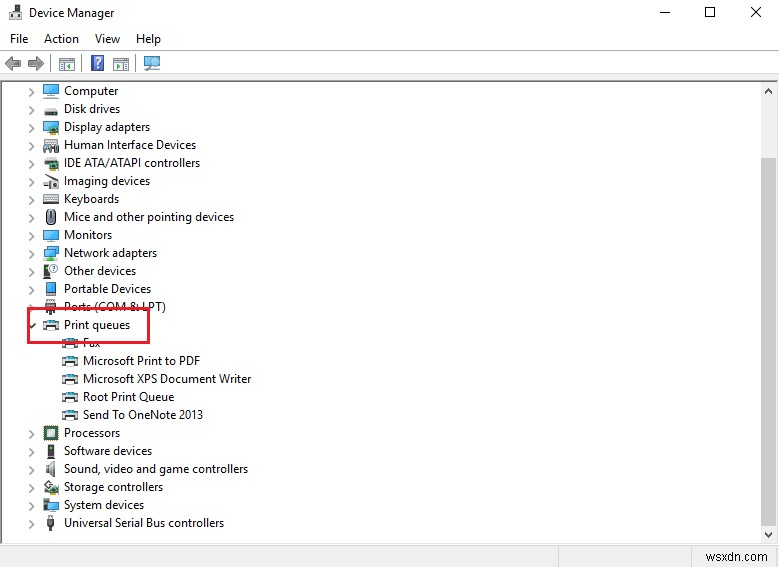Maximize the Device Manager window
The width and height of the screenshot is (779, 567).
(x=710, y=12)
